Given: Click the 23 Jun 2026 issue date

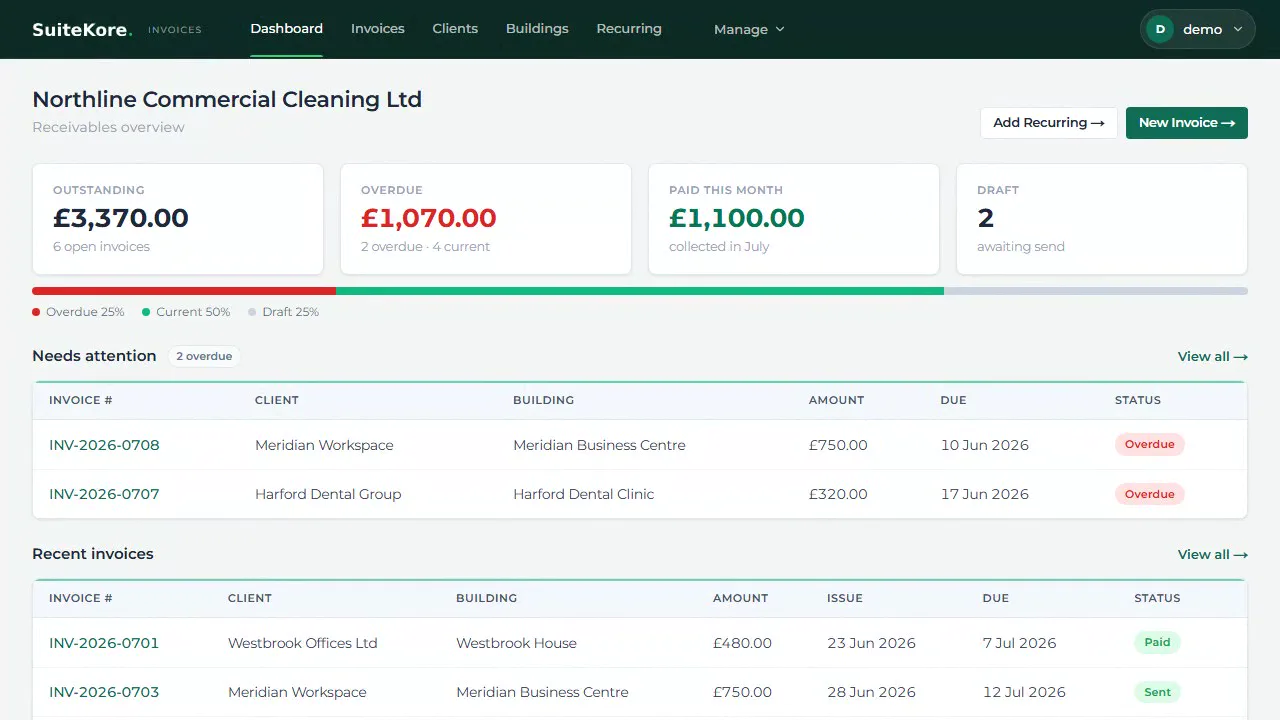Looking at the screenshot, I should [871, 643].
